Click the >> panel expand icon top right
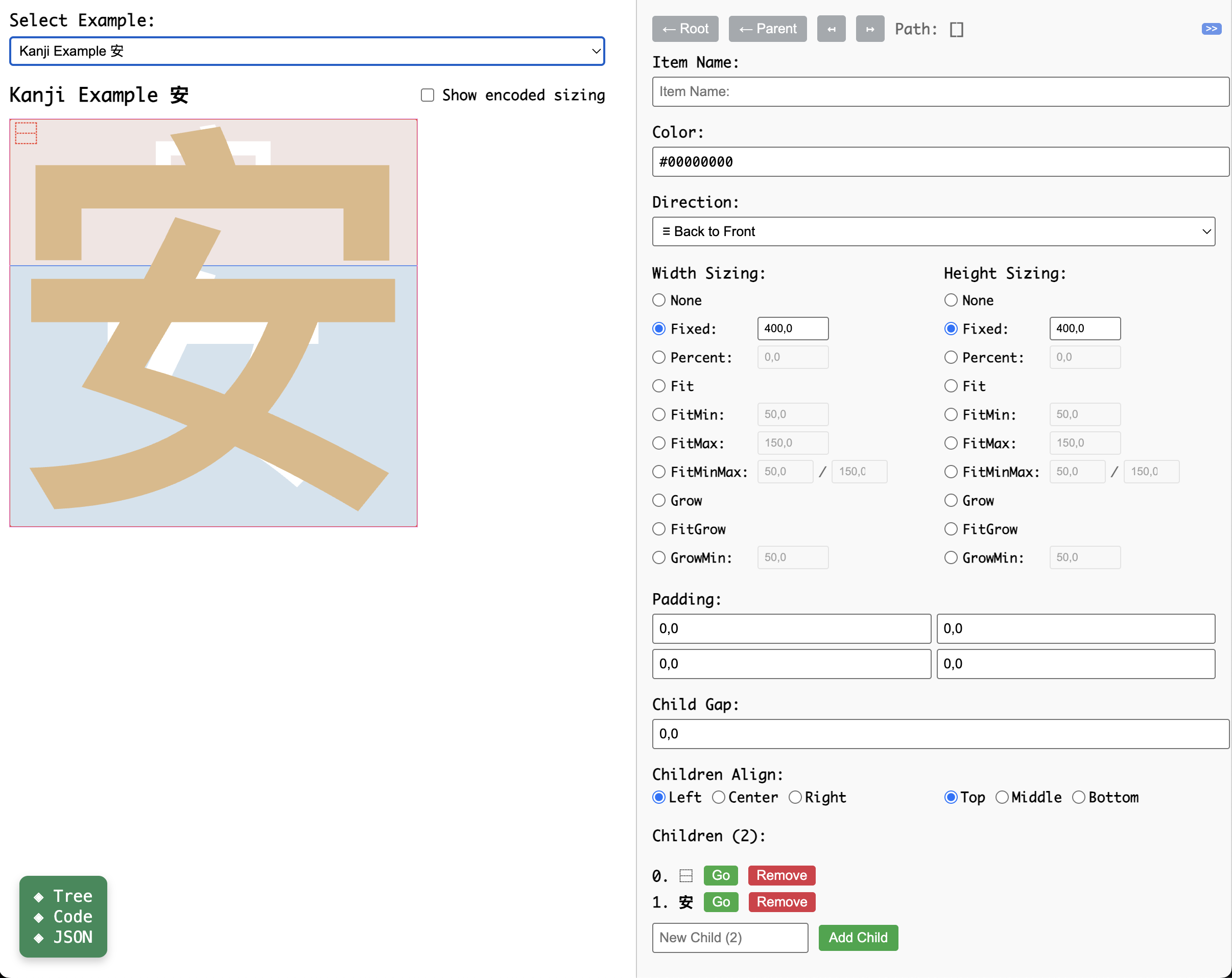The image size is (1232, 978). point(1211,29)
